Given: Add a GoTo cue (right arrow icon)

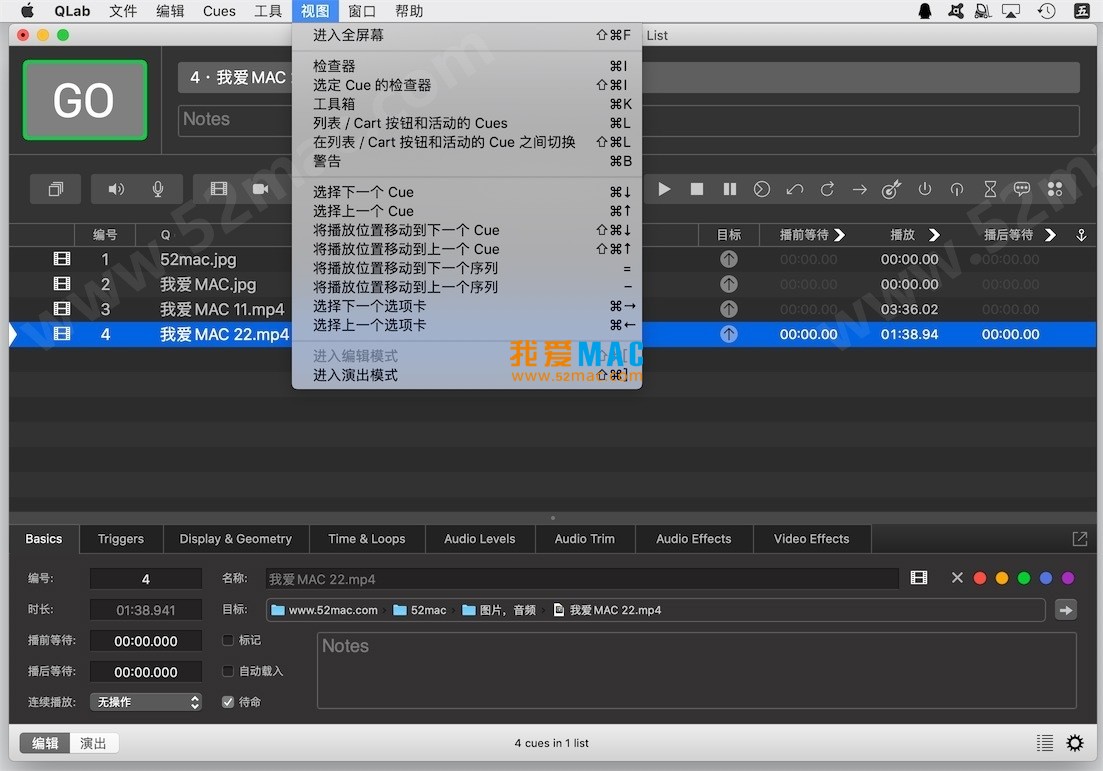Looking at the screenshot, I should coord(860,189).
